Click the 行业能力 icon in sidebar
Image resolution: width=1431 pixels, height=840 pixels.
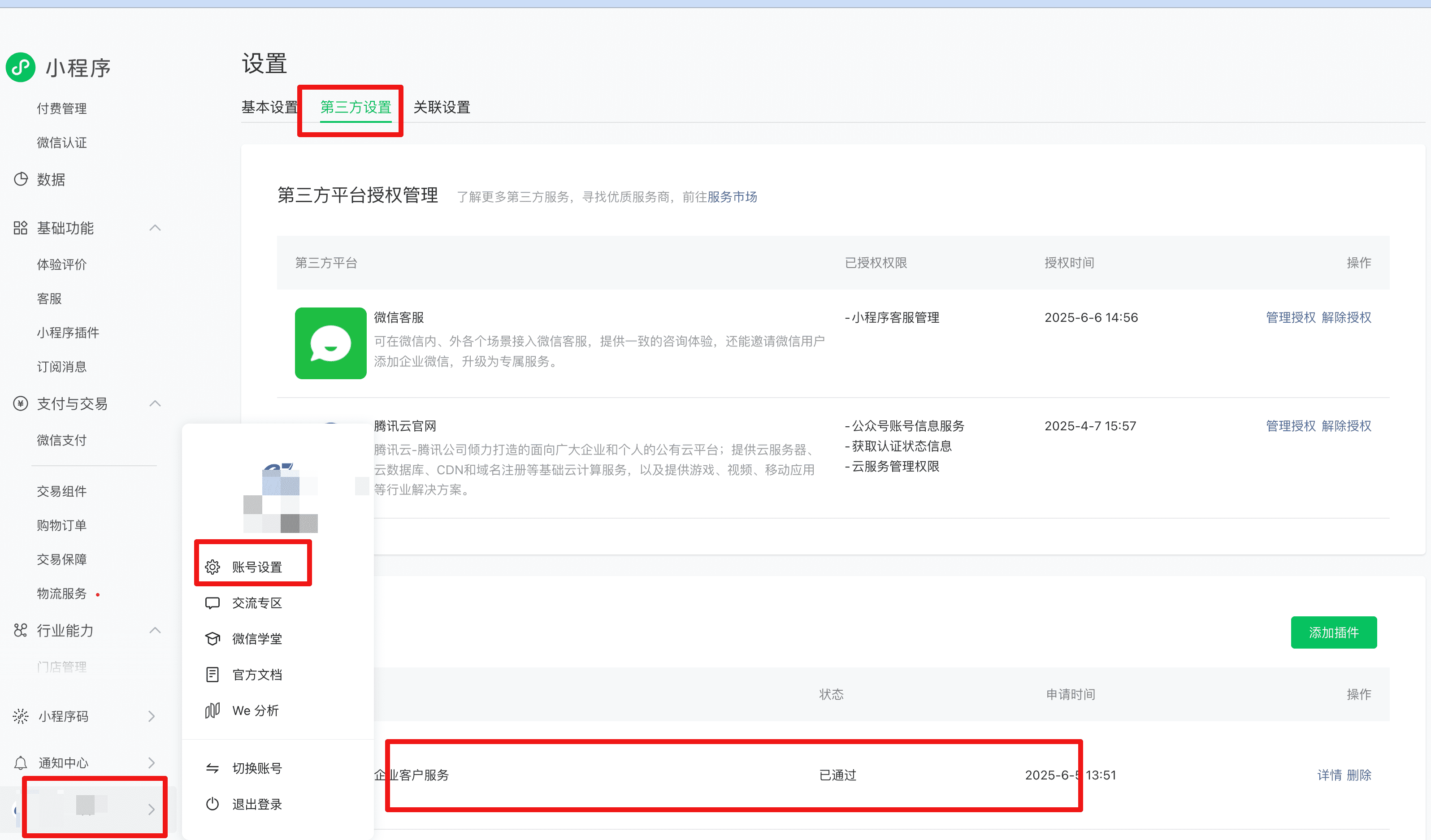point(21,630)
